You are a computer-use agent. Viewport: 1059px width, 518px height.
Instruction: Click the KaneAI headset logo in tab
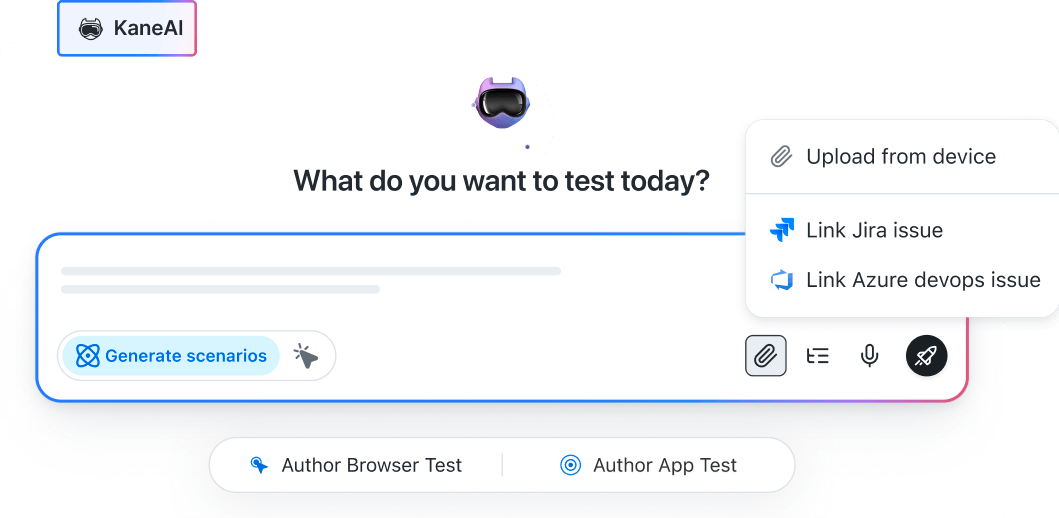tap(91, 29)
